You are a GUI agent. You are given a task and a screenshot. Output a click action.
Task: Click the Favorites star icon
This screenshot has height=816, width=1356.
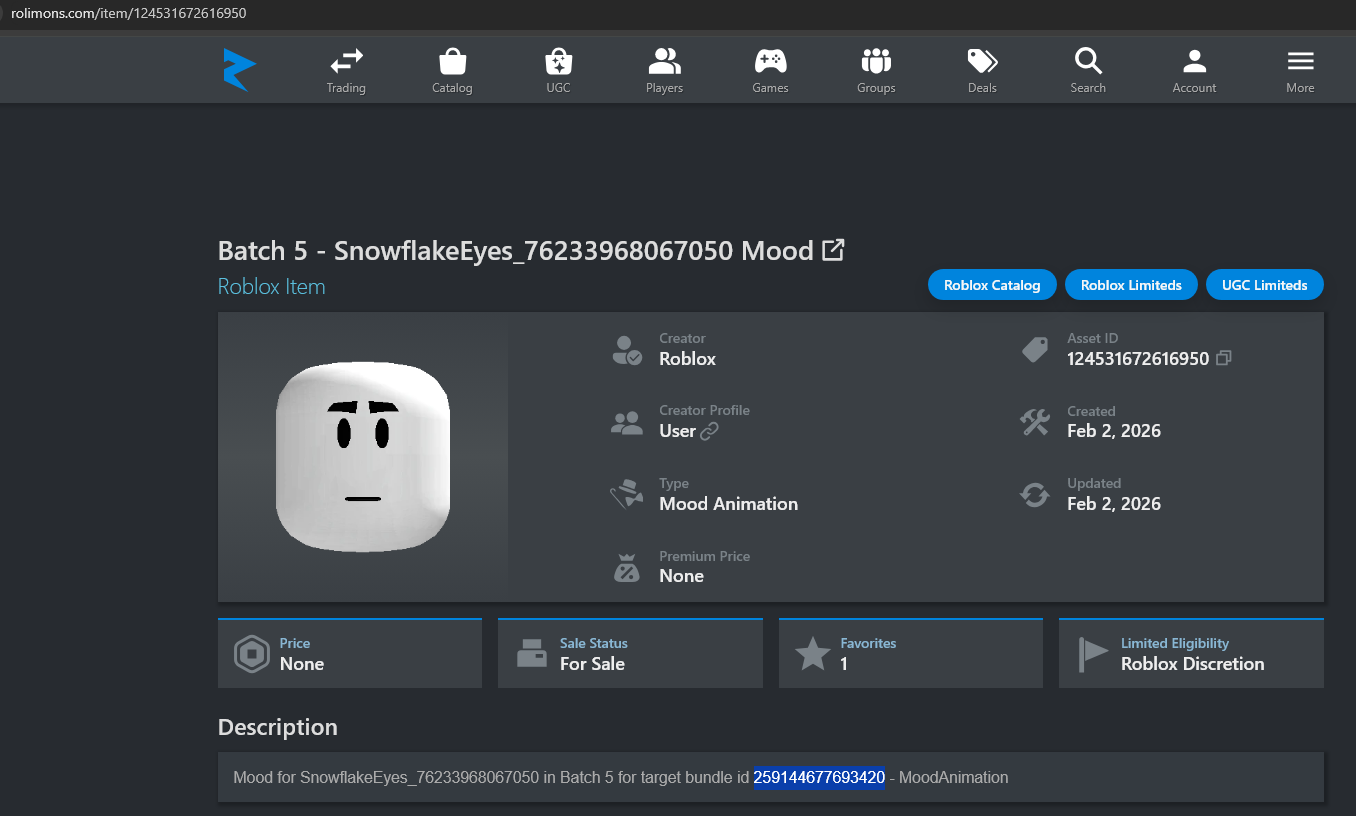[x=812, y=654]
